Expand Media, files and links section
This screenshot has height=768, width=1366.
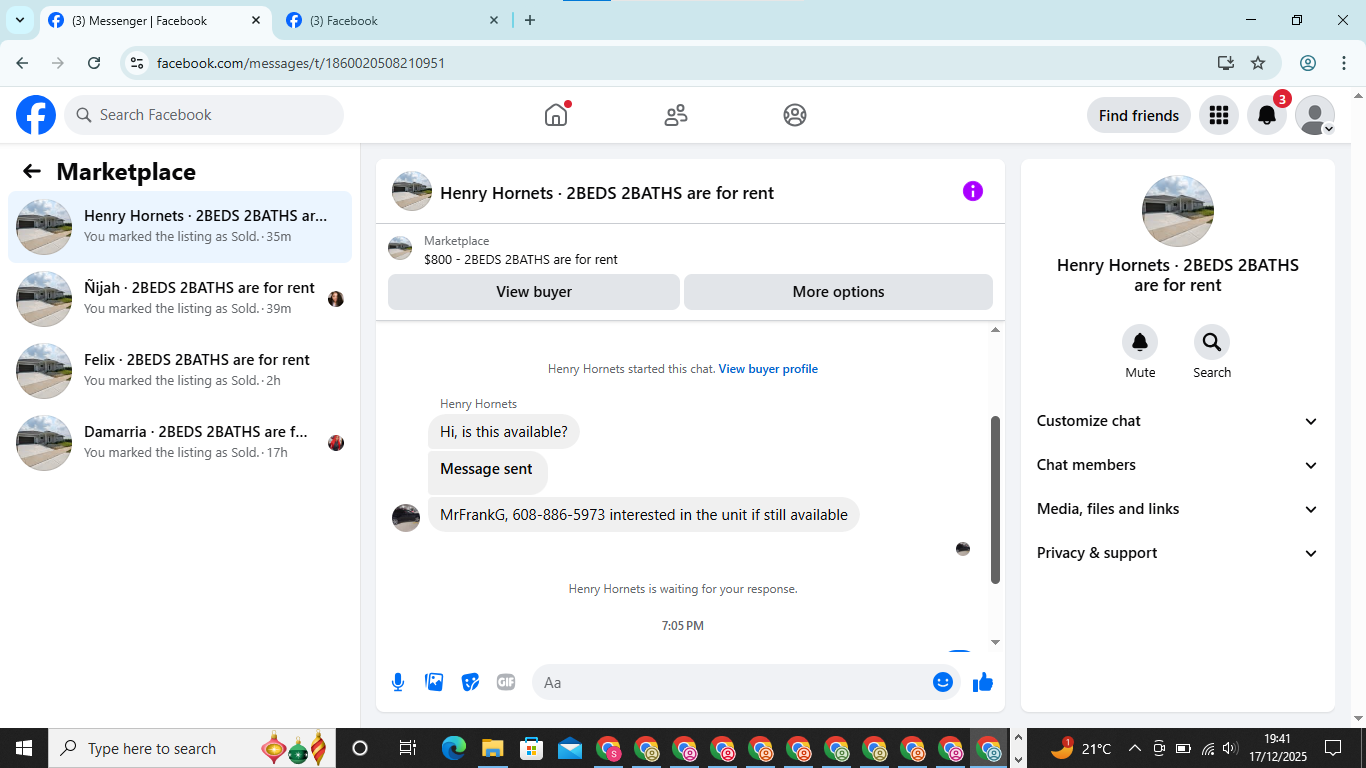tap(1178, 509)
